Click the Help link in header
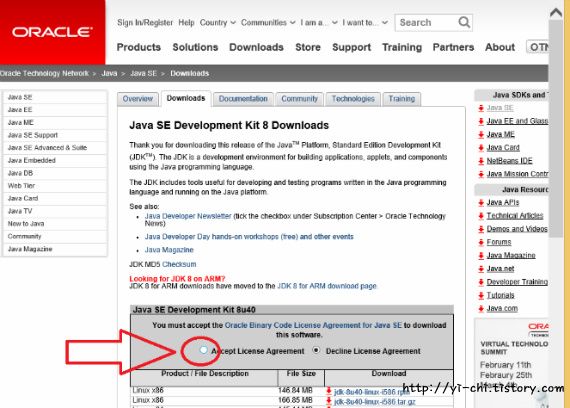Image resolution: width=570 pixels, height=408 pixels. click(186, 23)
